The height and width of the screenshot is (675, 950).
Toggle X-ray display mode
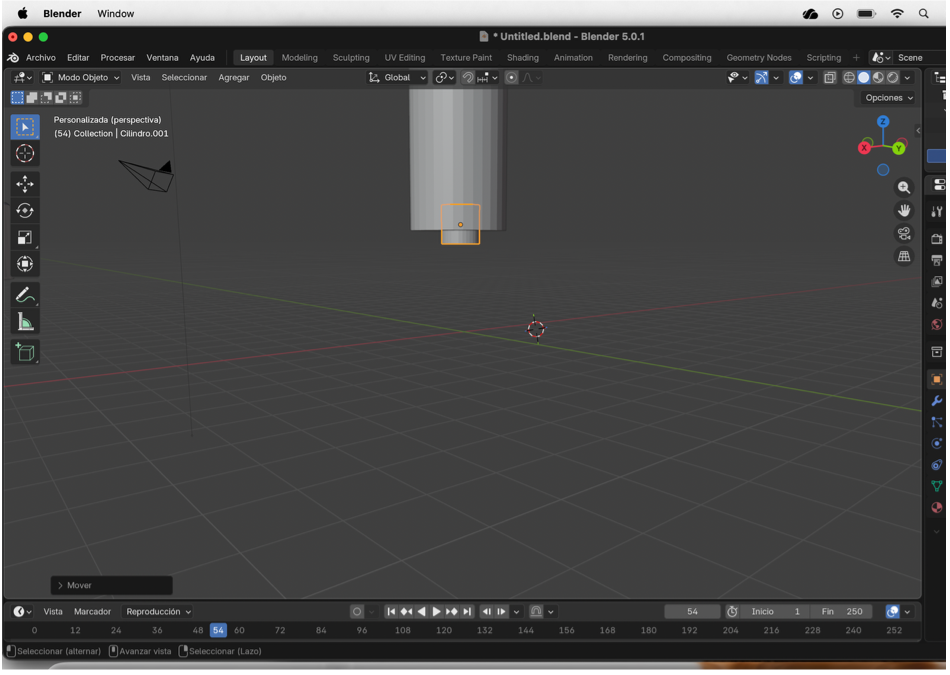point(829,78)
